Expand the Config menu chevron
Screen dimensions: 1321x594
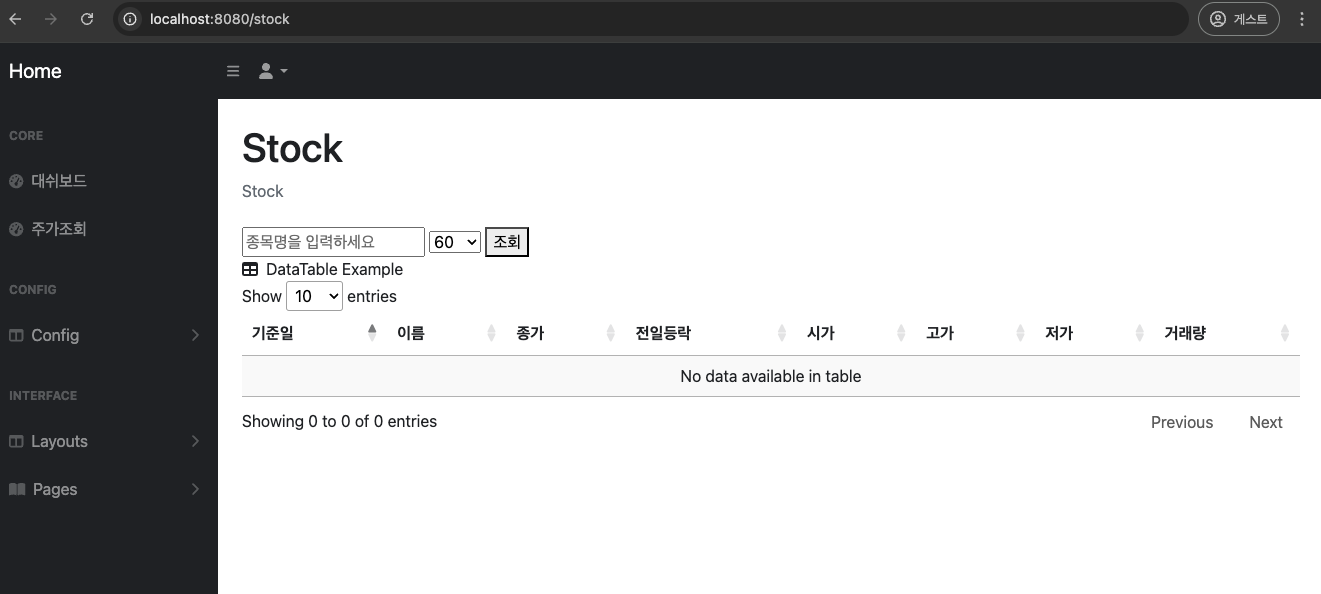click(195, 335)
